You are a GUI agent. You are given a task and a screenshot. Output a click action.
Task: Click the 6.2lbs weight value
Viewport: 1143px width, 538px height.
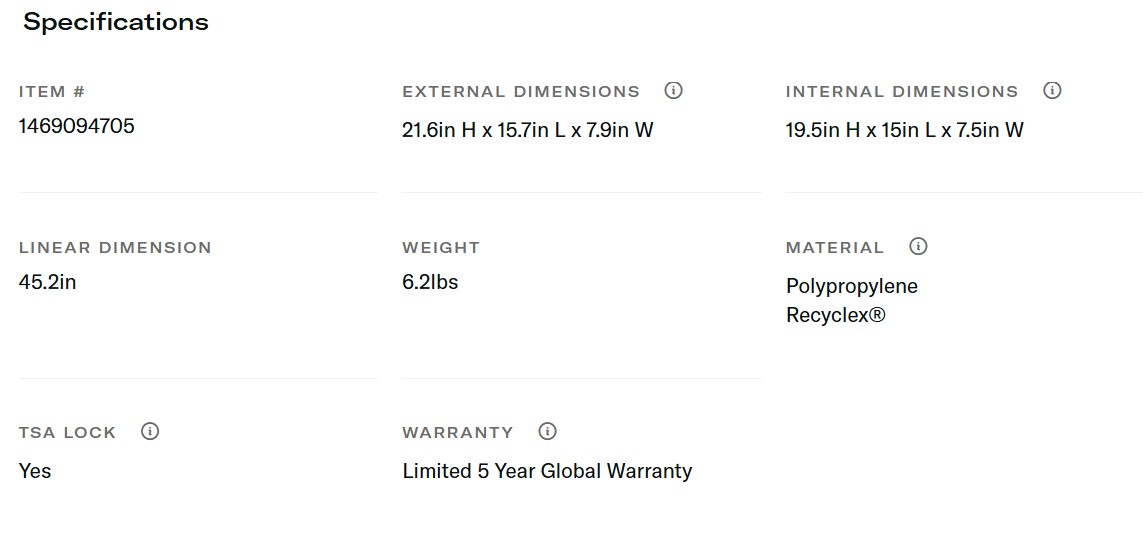point(430,282)
